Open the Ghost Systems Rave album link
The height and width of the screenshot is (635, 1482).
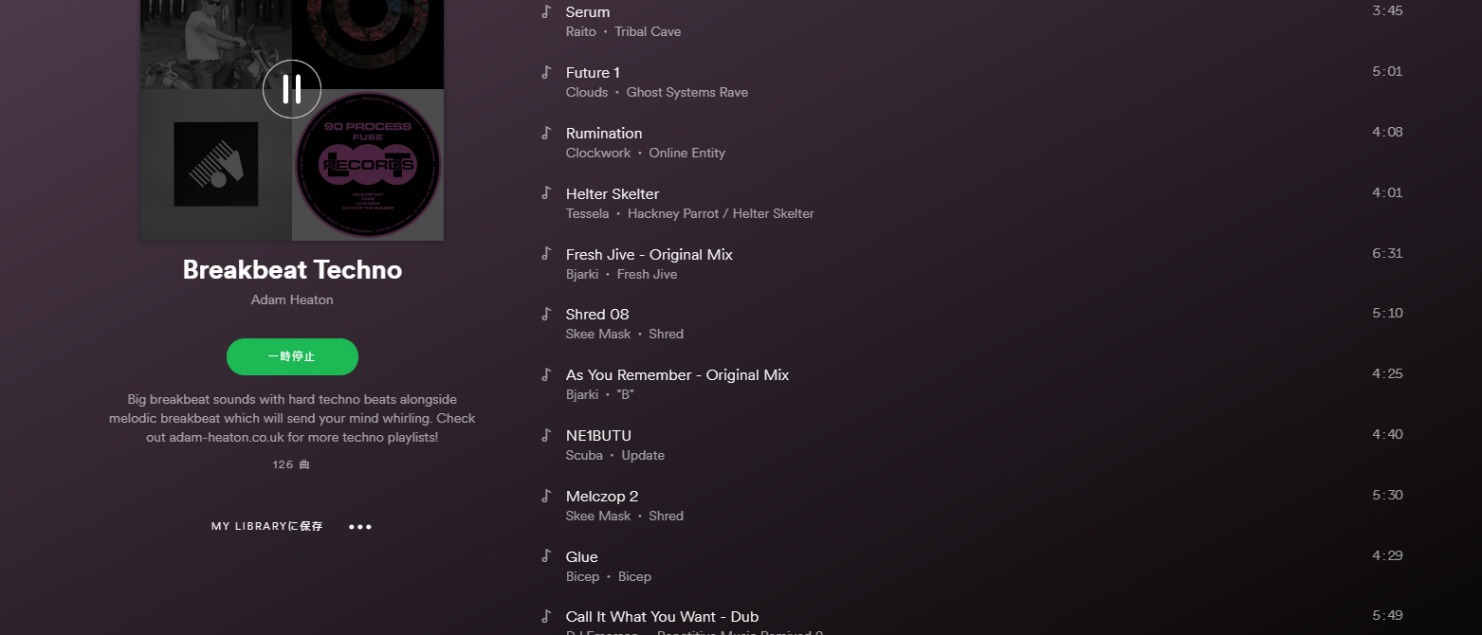click(687, 92)
